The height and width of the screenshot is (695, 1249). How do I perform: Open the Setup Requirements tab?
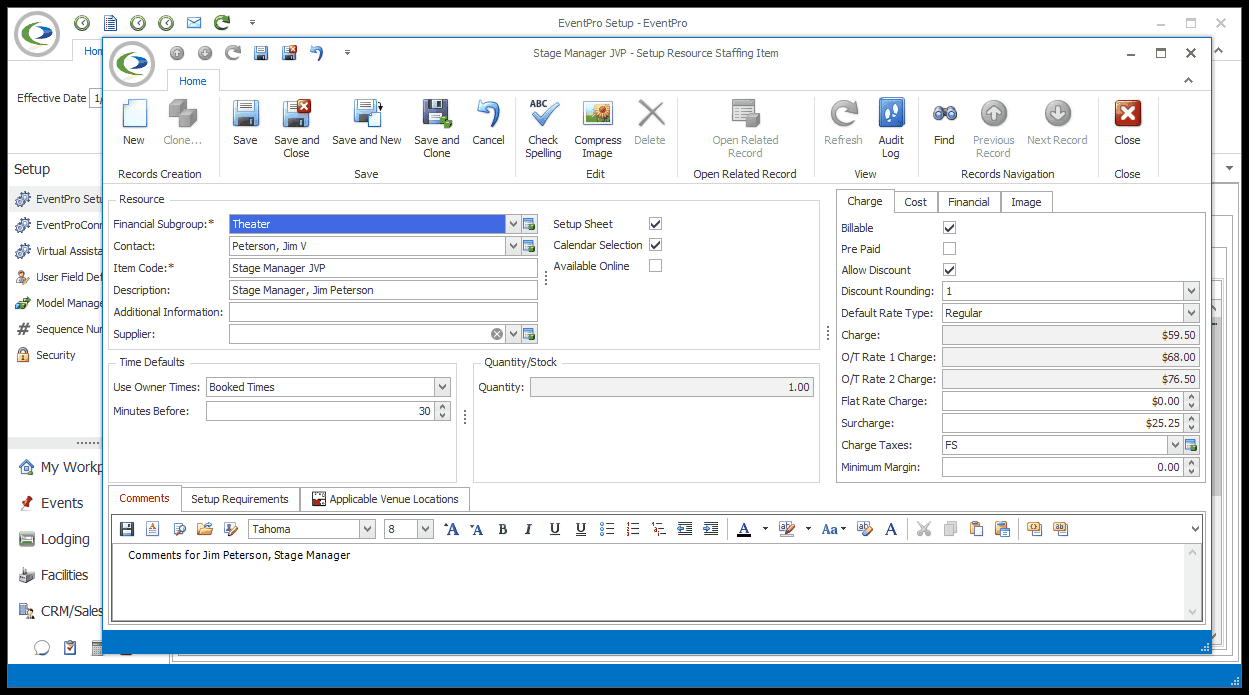pos(240,499)
